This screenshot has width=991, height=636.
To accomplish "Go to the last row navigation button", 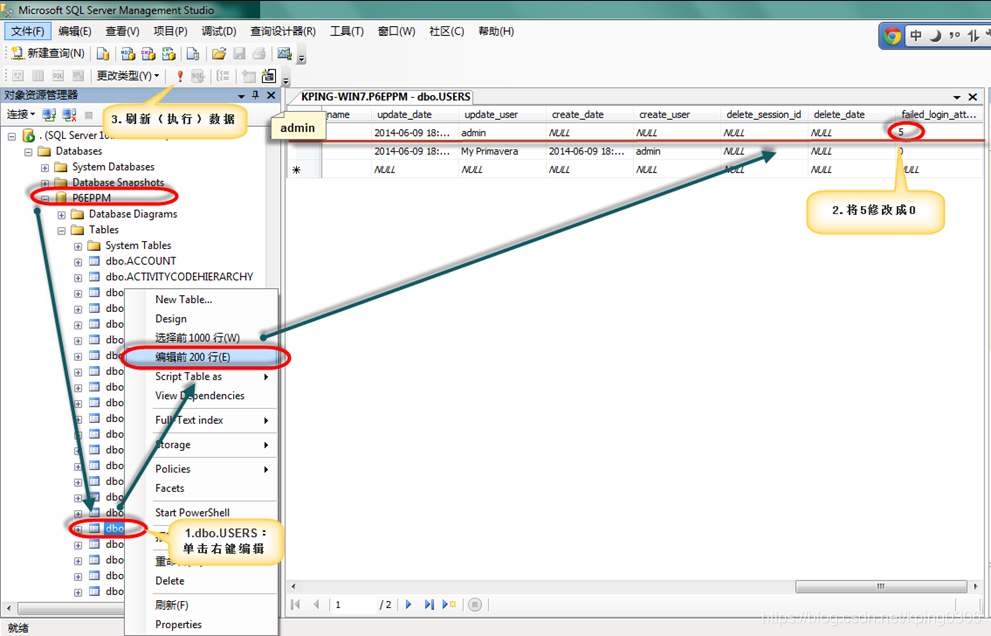I will (x=429, y=604).
